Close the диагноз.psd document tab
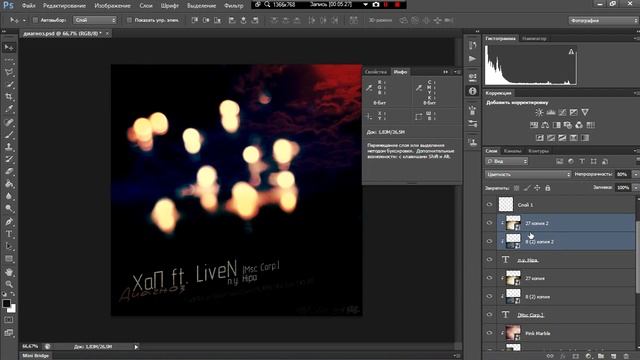Screen dimensions: 640x360 [107, 33]
